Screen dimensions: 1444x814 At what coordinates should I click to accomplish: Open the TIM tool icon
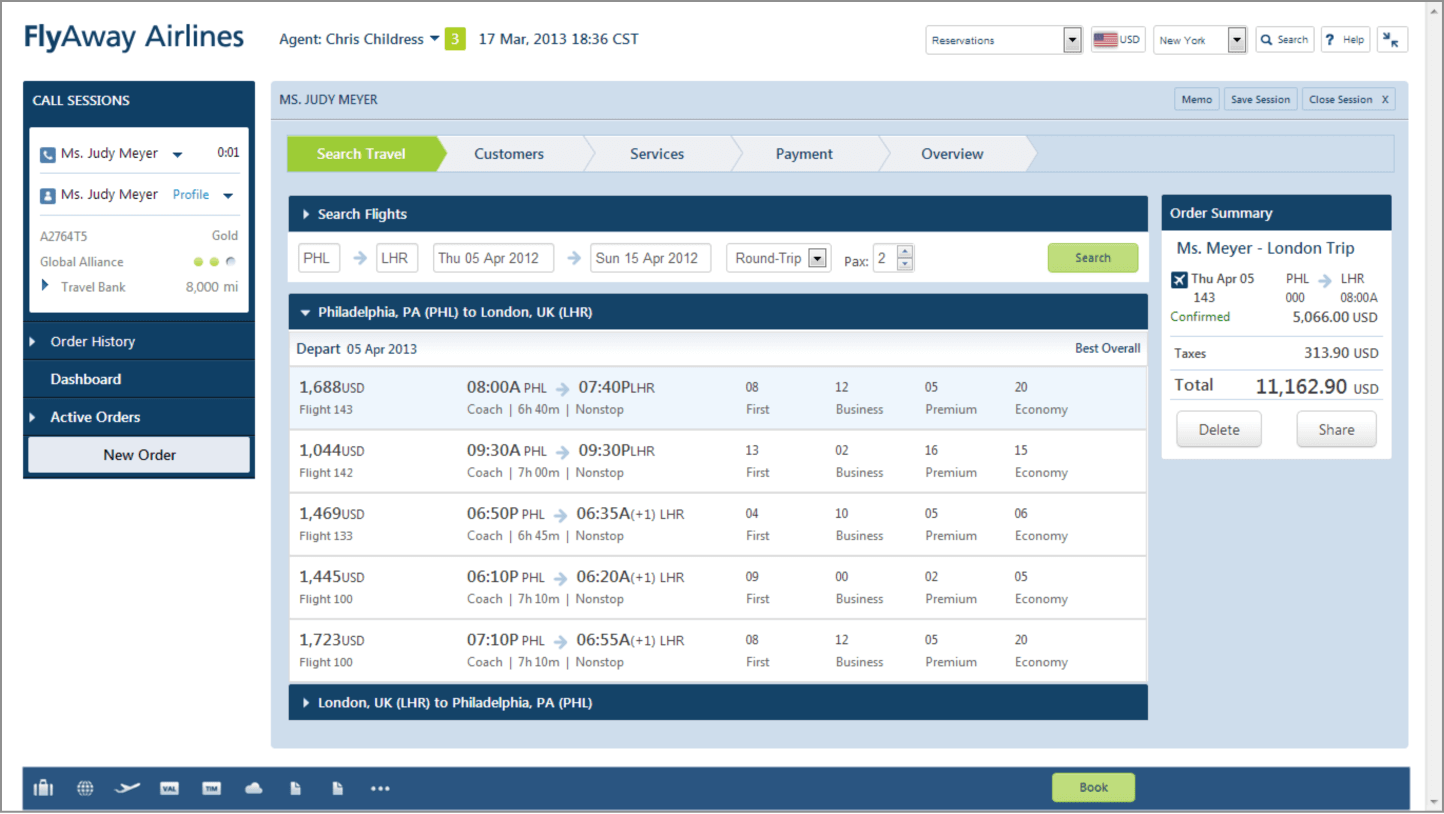coord(211,788)
